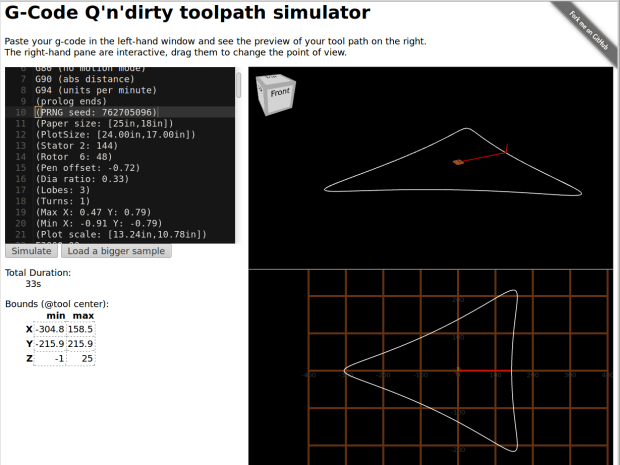Click the Min X: -0.91 line
This screenshot has height=465, width=620.
tap(98, 223)
